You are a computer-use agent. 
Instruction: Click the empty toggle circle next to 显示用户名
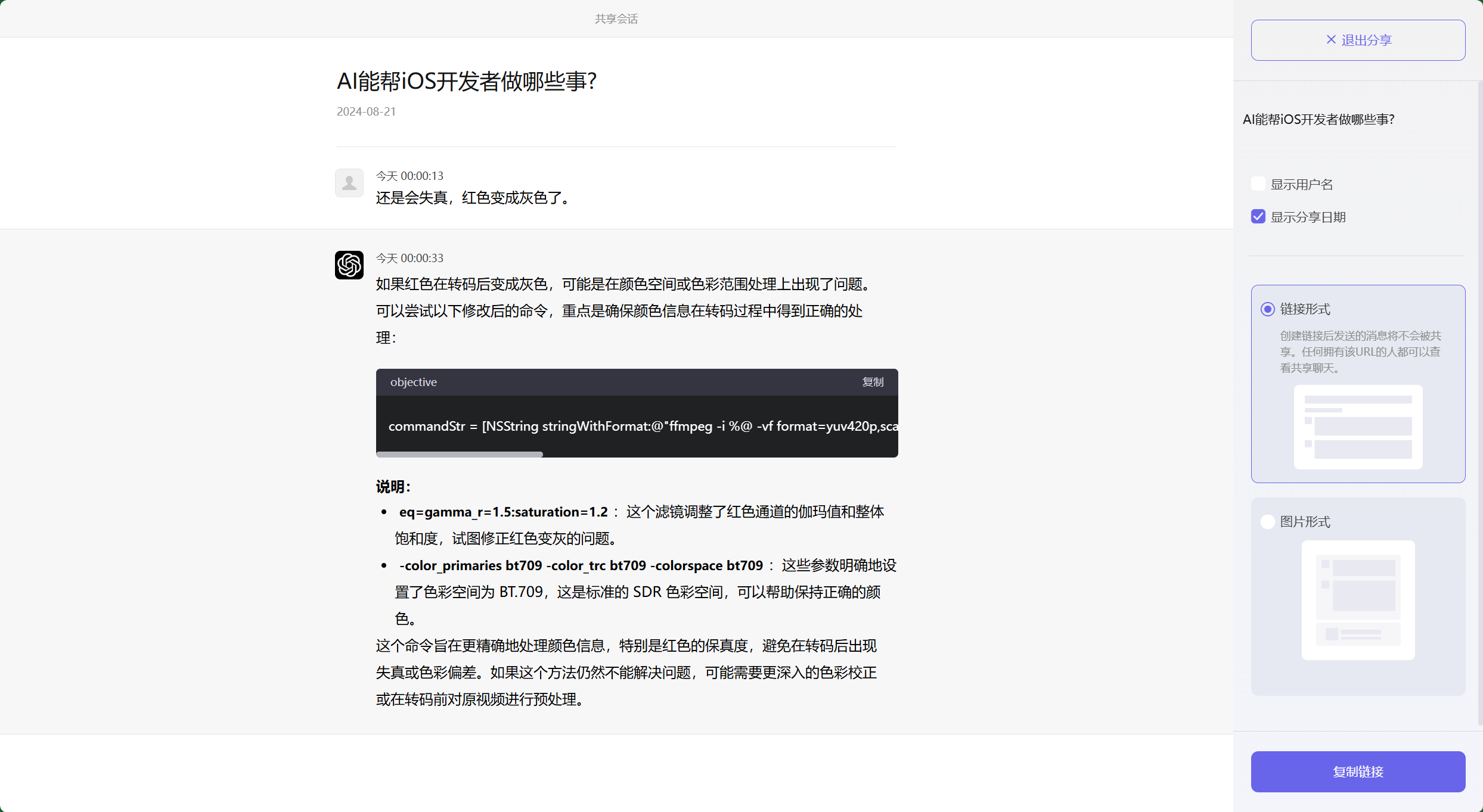[x=1258, y=183]
